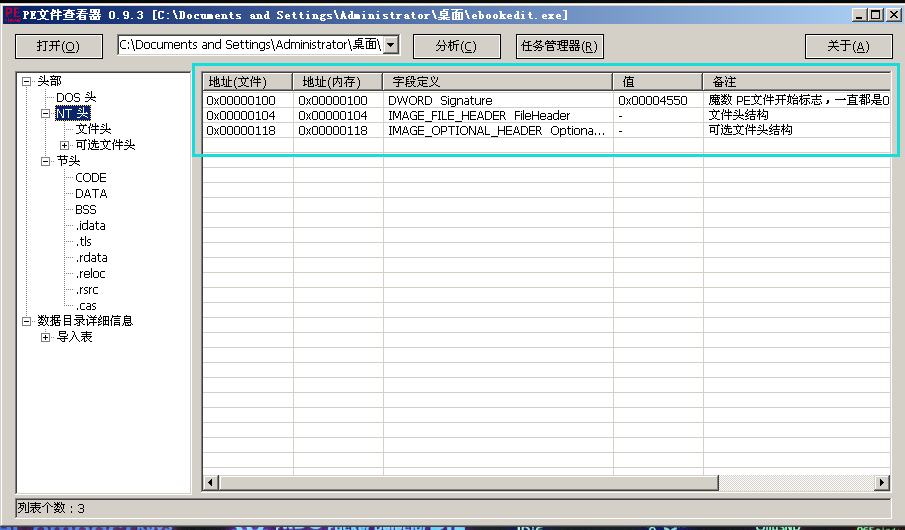905x530 pixels.
Task: Collapse the 头部 tree node
Action: pos(26,81)
